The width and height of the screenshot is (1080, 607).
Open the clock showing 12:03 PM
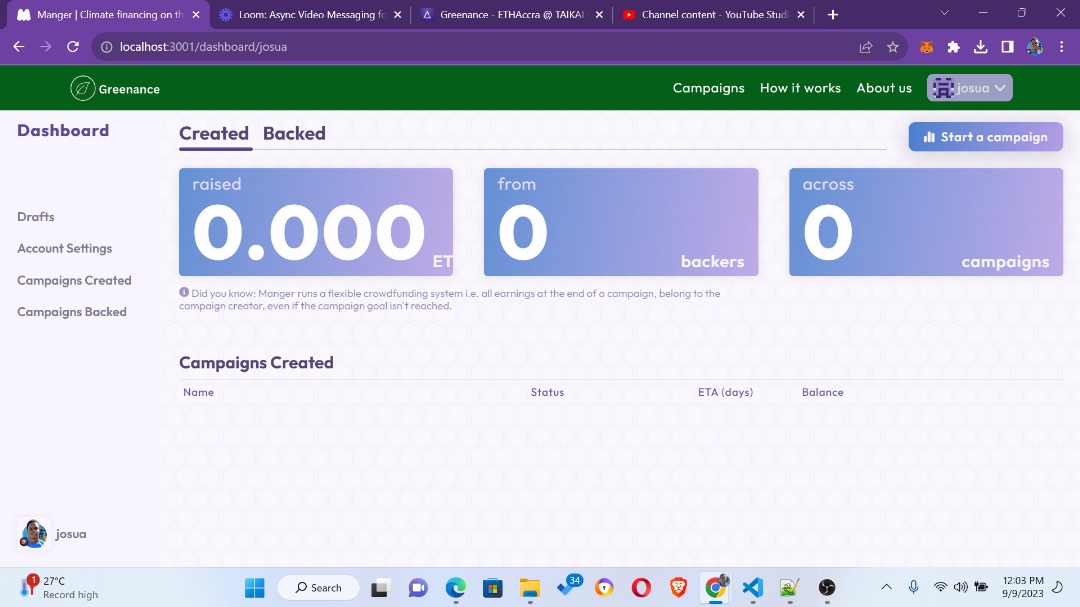1023,587
